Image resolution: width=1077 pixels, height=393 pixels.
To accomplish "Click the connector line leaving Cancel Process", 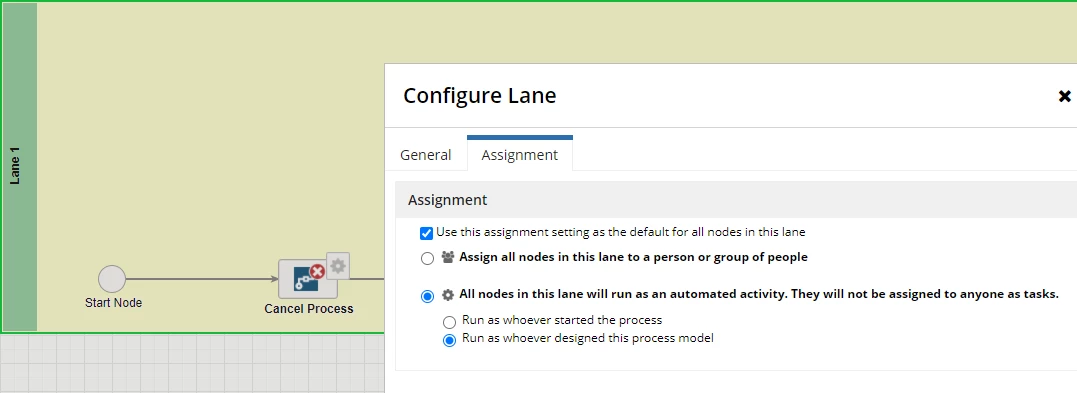I will [361, 279].
